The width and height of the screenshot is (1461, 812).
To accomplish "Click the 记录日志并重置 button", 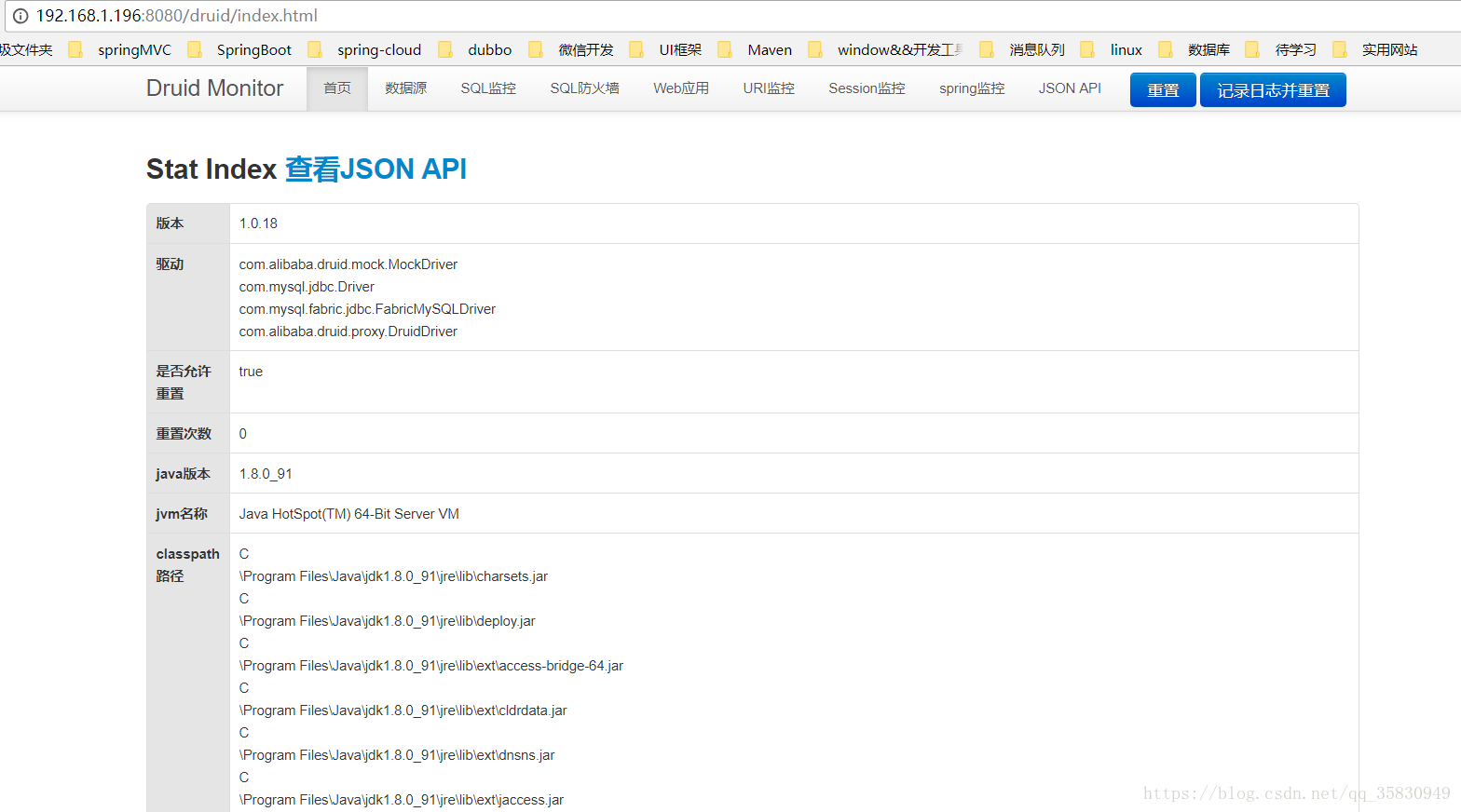I will coord(1273,90).
